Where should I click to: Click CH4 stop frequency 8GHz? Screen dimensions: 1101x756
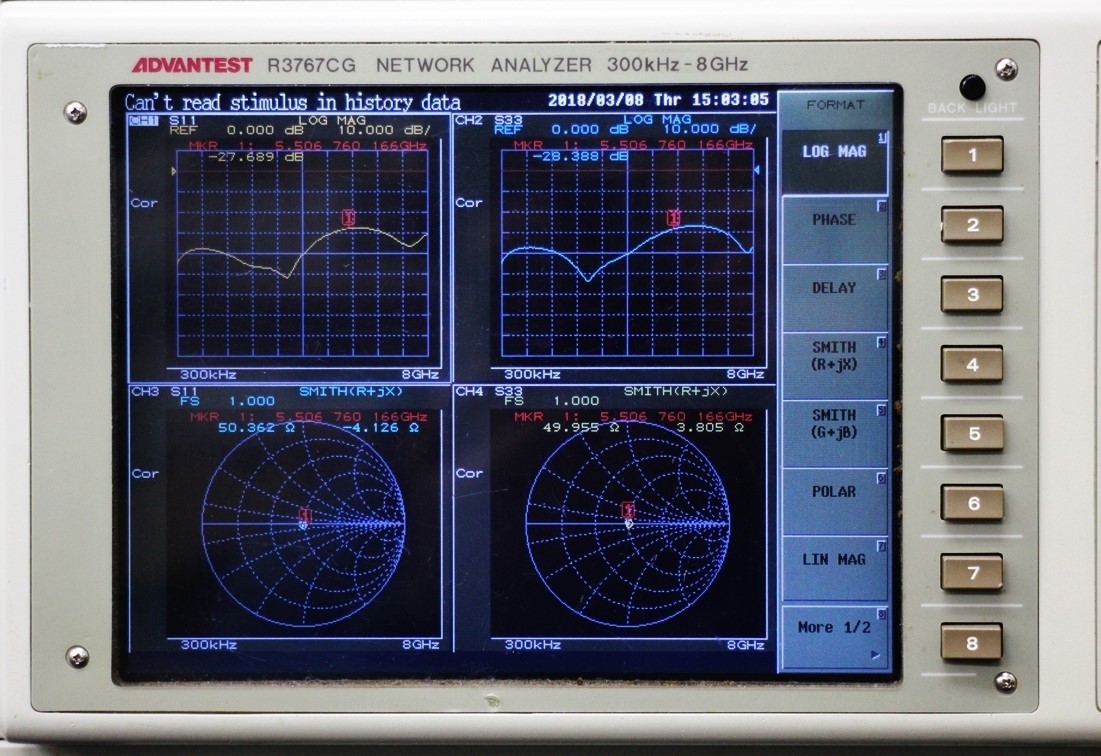point(745,644)
